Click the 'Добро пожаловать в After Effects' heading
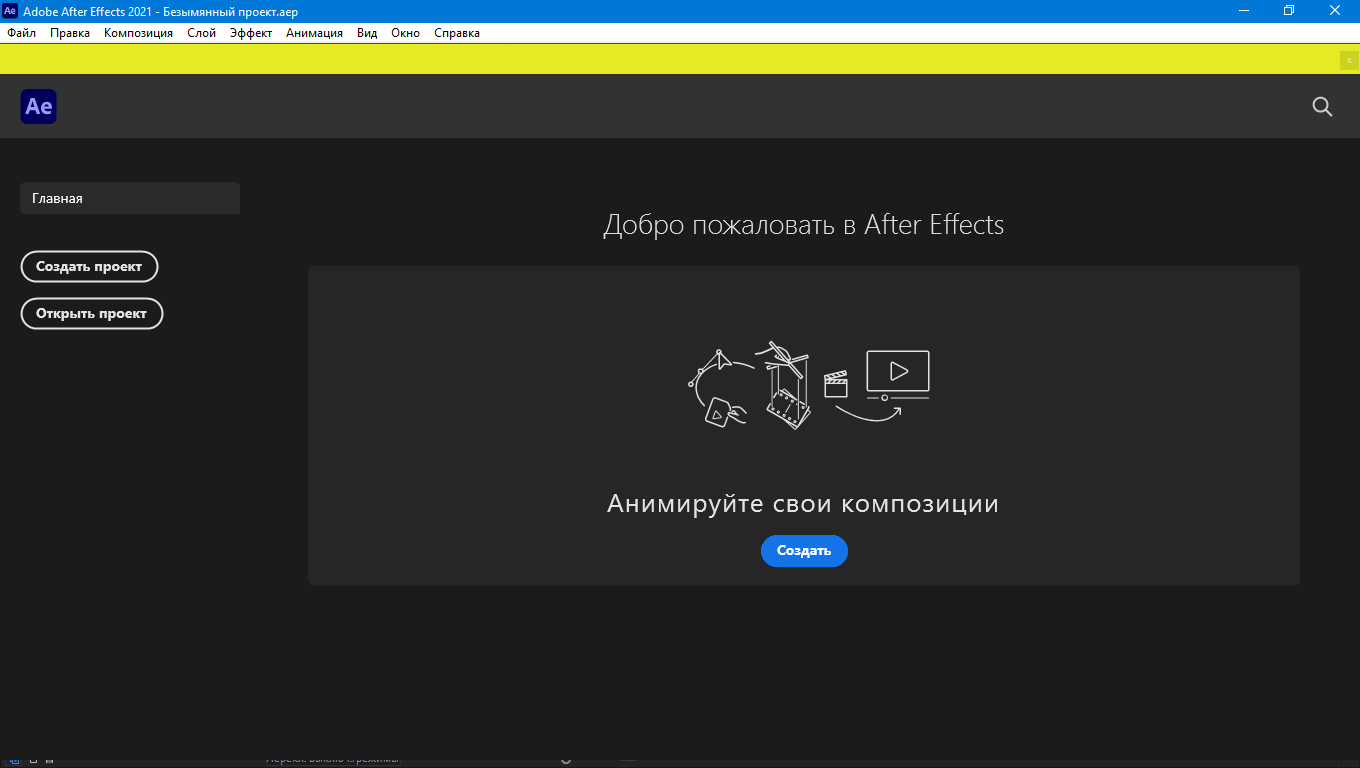The width and height of the screenshot is (1360, 768). (803, 224)
